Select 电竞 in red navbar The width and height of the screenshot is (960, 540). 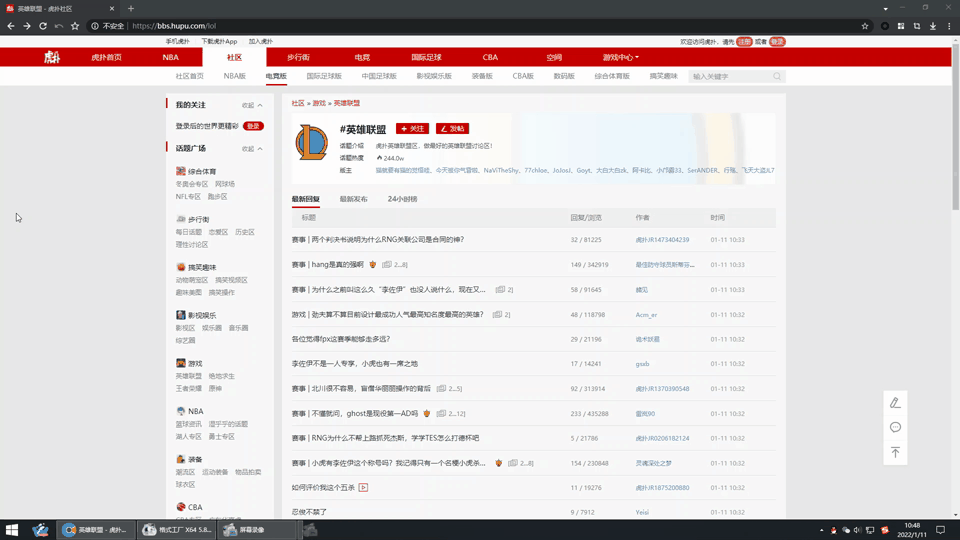click(x=362, y=57)
